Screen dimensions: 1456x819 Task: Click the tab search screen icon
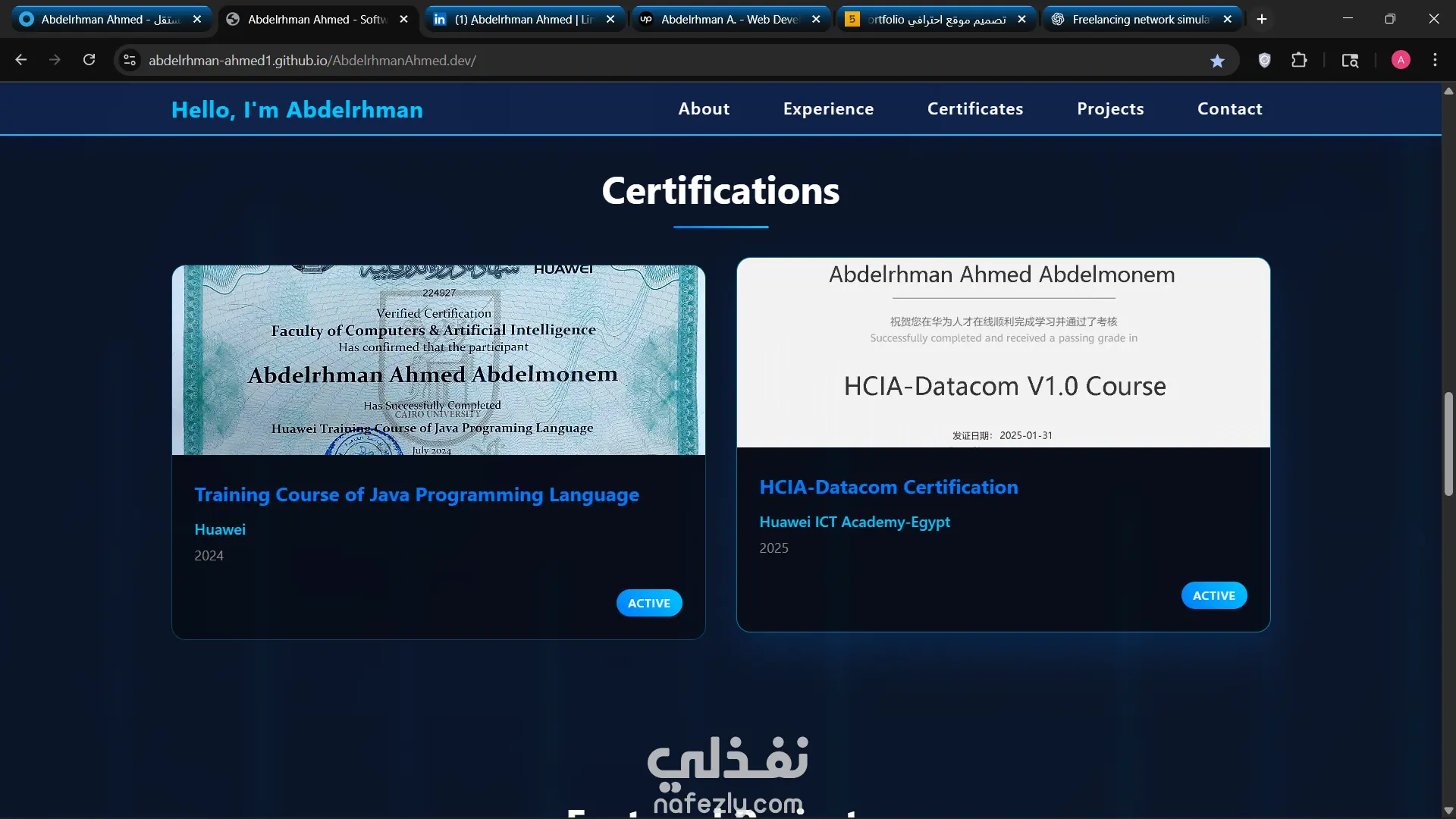click(x=1350, y=60)
